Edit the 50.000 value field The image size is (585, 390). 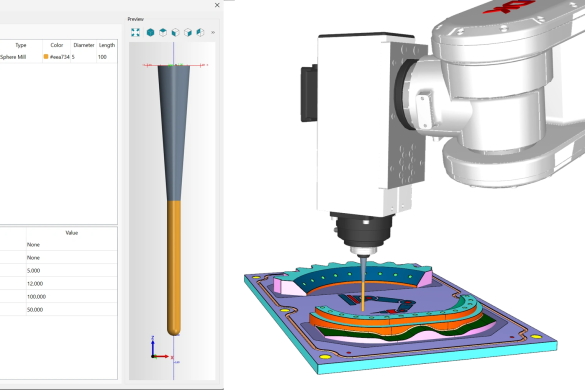[72, 309]
